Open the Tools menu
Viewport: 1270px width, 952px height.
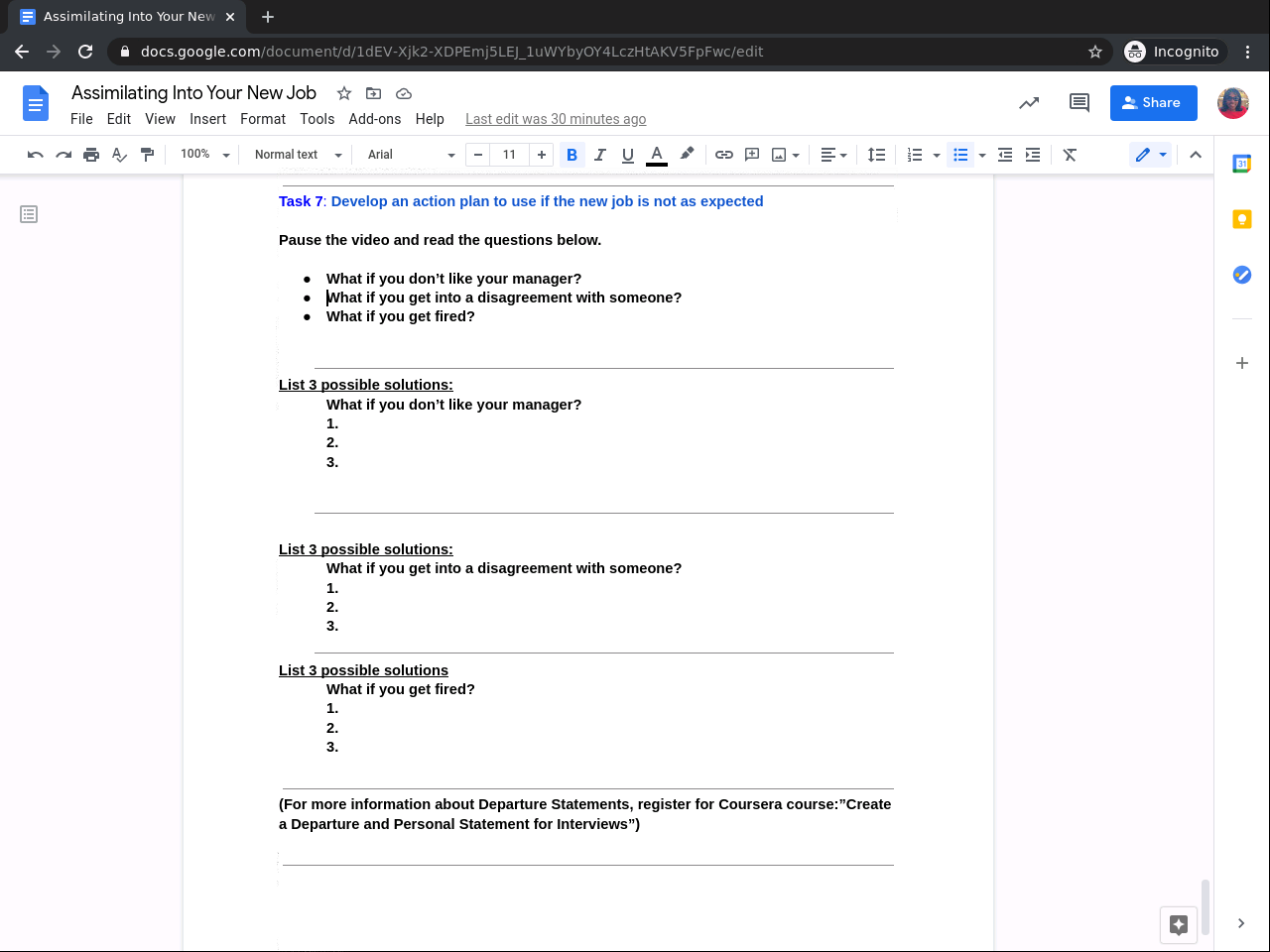317,119
